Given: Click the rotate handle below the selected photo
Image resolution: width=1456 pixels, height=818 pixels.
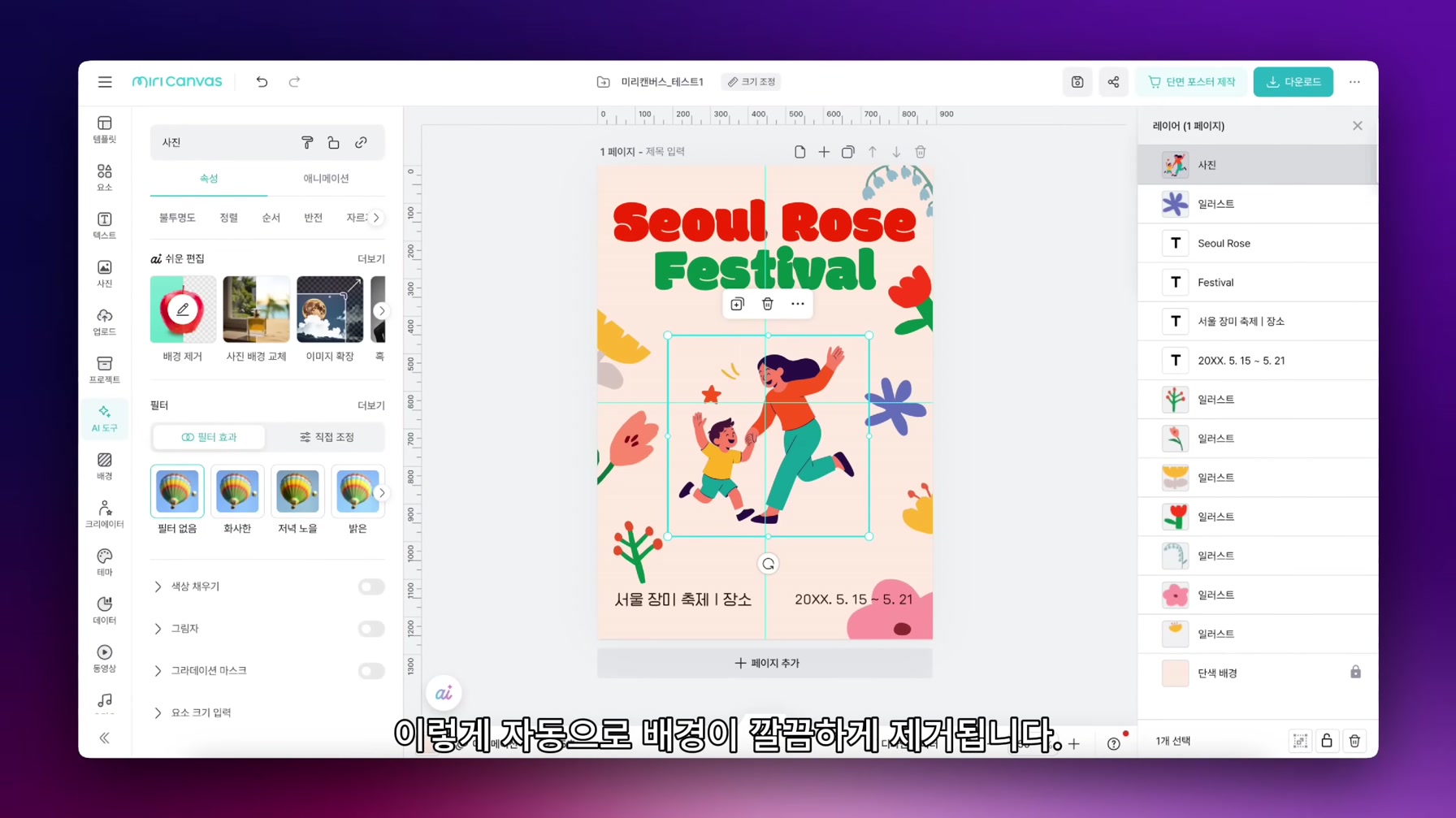Looking at the screenshot, I should [x=768, y=564].
